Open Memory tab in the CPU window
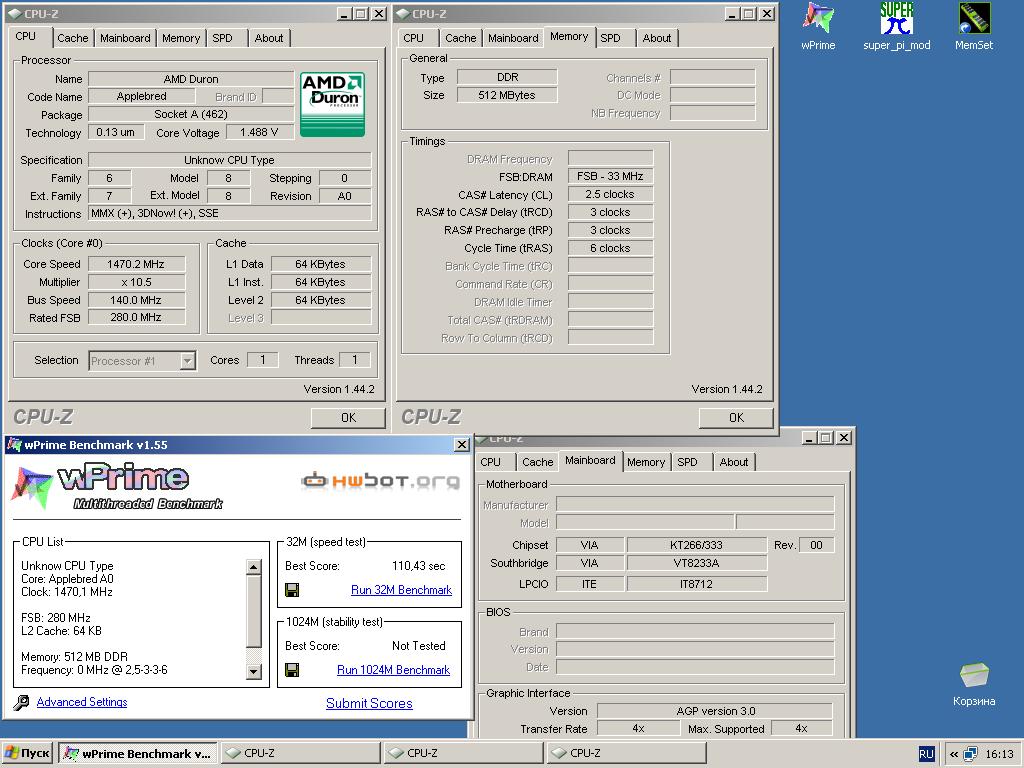This screenshot has height=768, width=1024. 181,38
